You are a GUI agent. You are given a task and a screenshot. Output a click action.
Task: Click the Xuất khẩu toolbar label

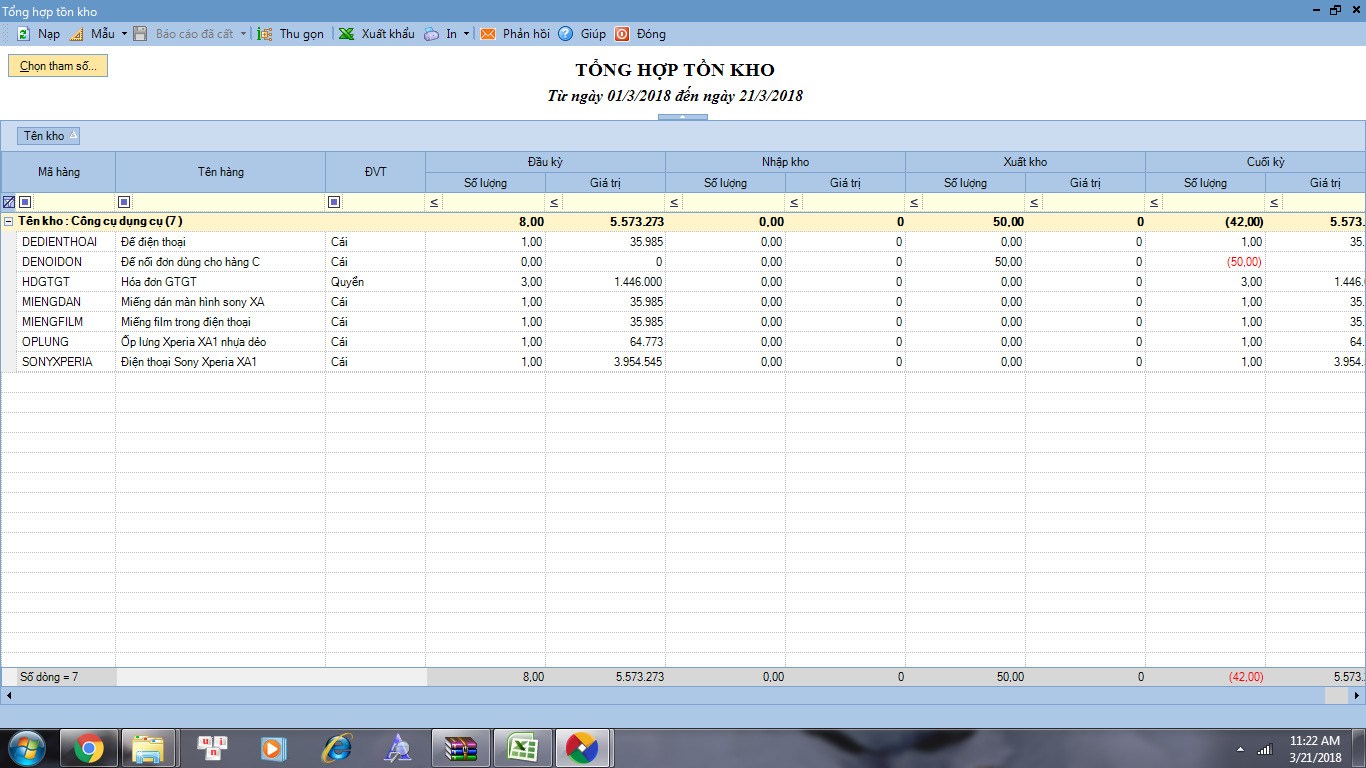click(388, 34)
